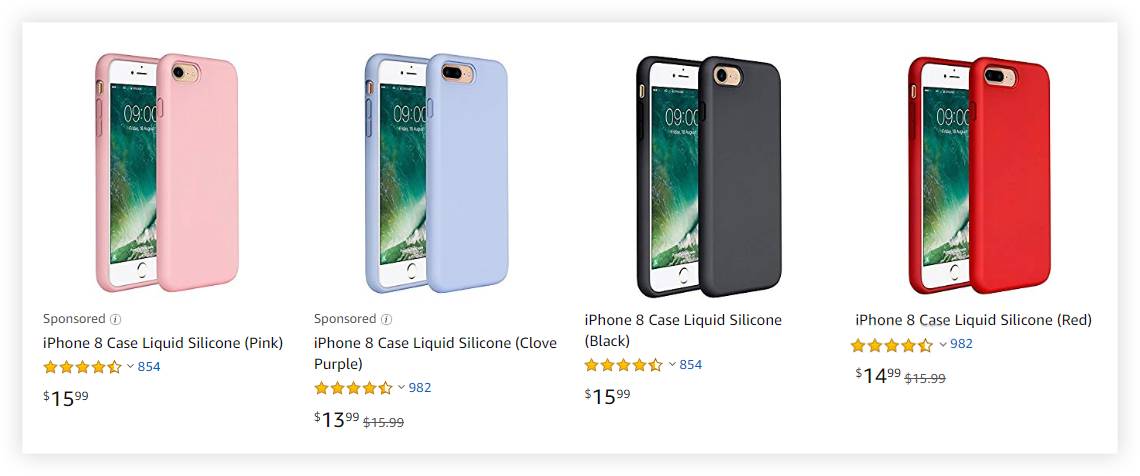1140x476 pixels.
Task: Click the star rating of the Black case
Action: tap(623, 365)
